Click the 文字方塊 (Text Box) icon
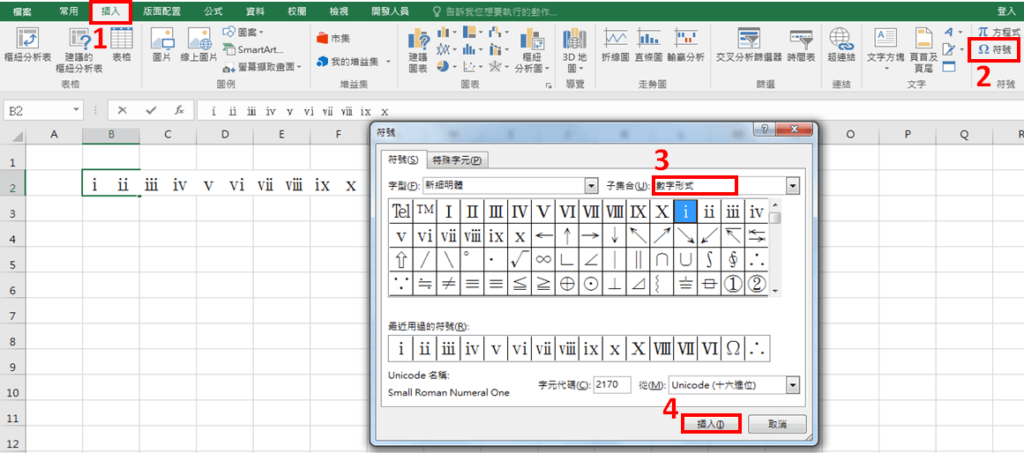 pyautogui.click(x=884, y=46)
